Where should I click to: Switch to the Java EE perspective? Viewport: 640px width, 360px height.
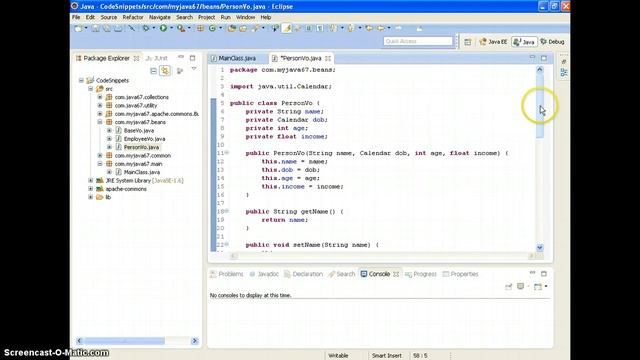(x=493, y=42)
